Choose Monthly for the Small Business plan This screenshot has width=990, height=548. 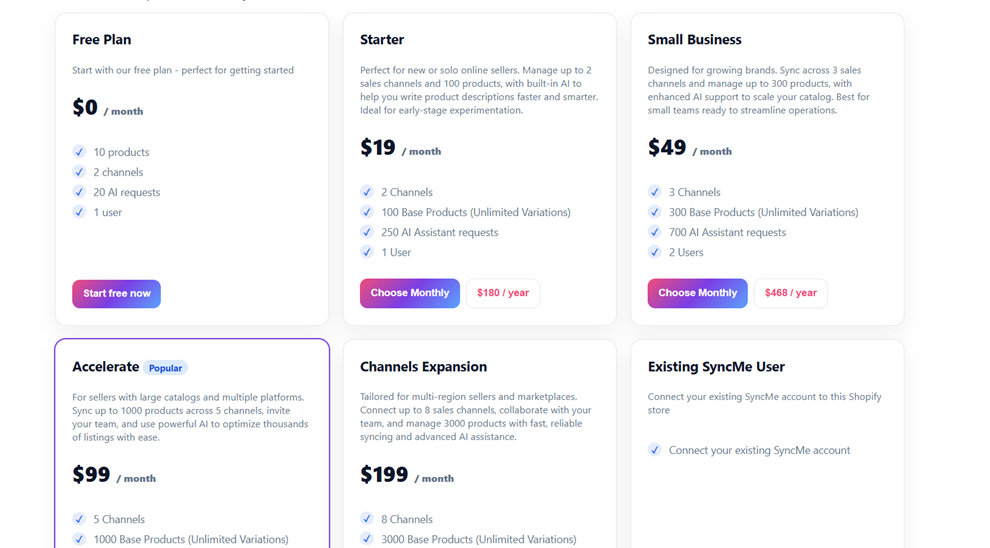[697, 293]
